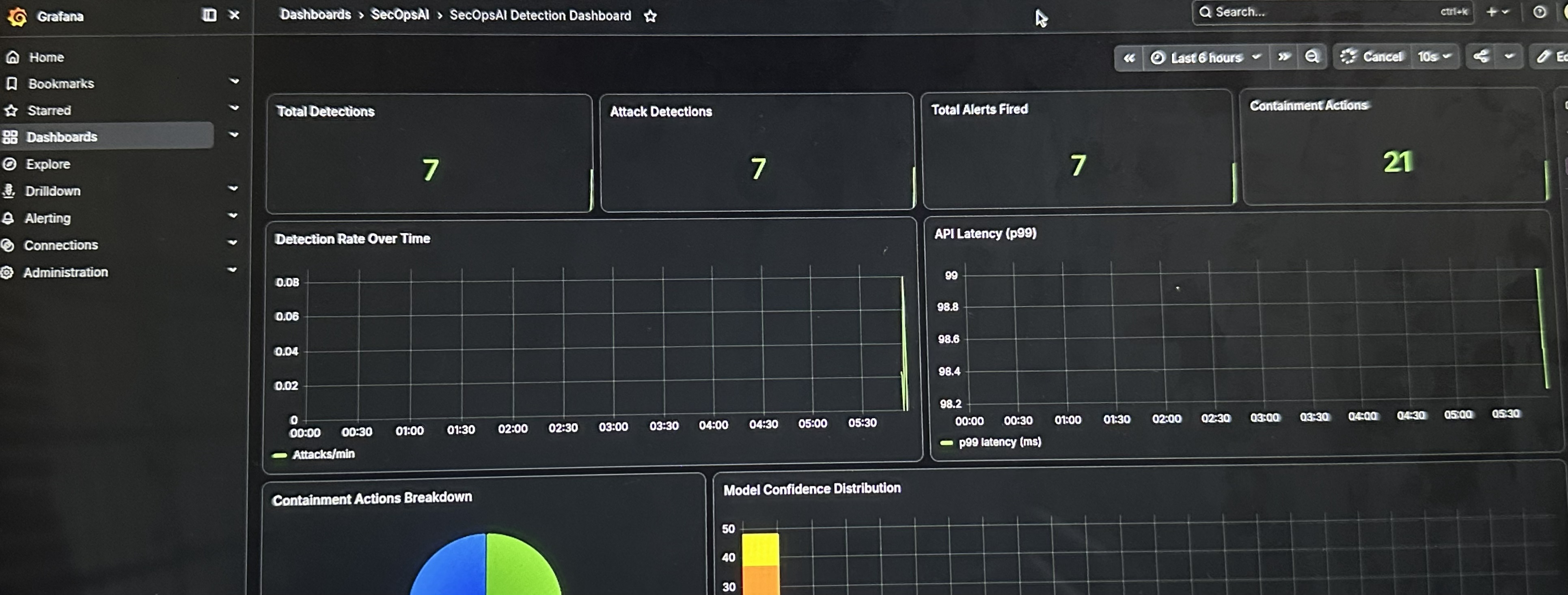Undock the sidebar menu panel icon
The width and height of the screenshot is (1568, 595).
point(209,15)
